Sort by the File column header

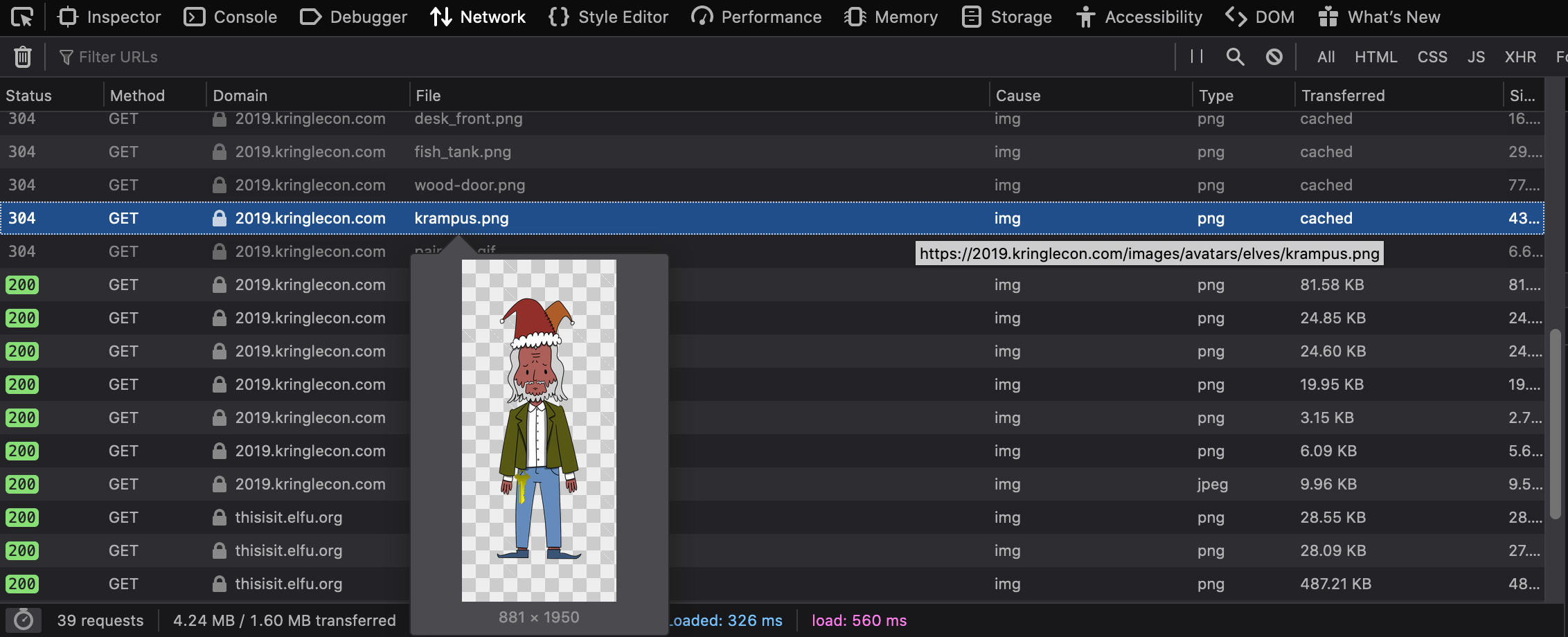pos(700,96)
